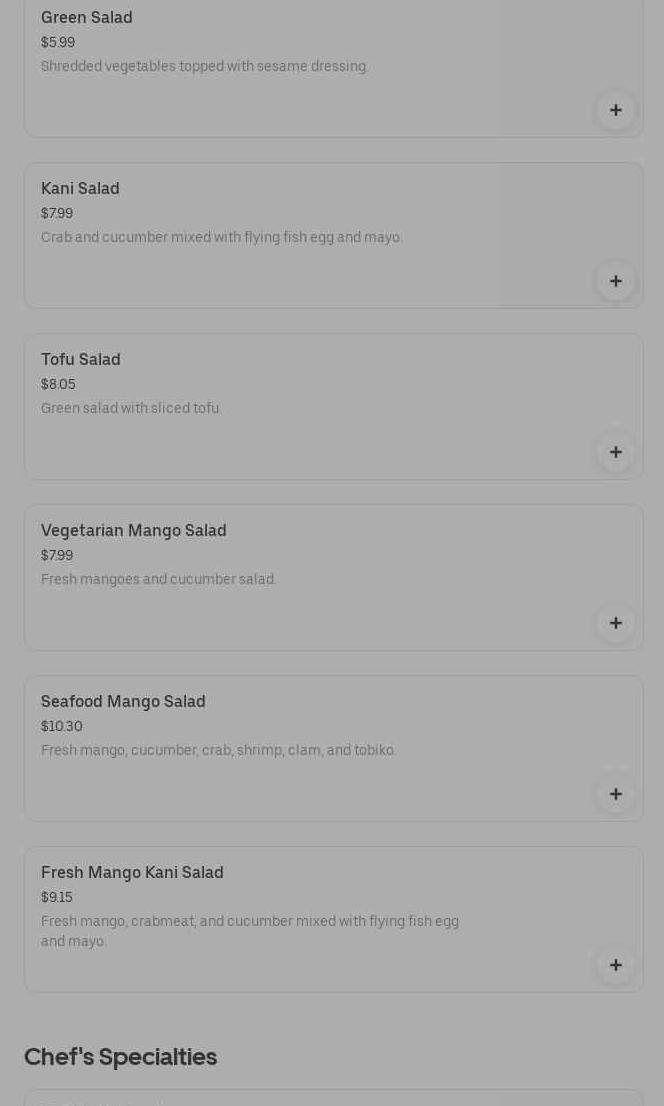Viewport: 664px width, 1106px height.
Task: Click the 'Fresh mango, cucumber, crab, shrimp' description
Action: click(x=218, y=751)
